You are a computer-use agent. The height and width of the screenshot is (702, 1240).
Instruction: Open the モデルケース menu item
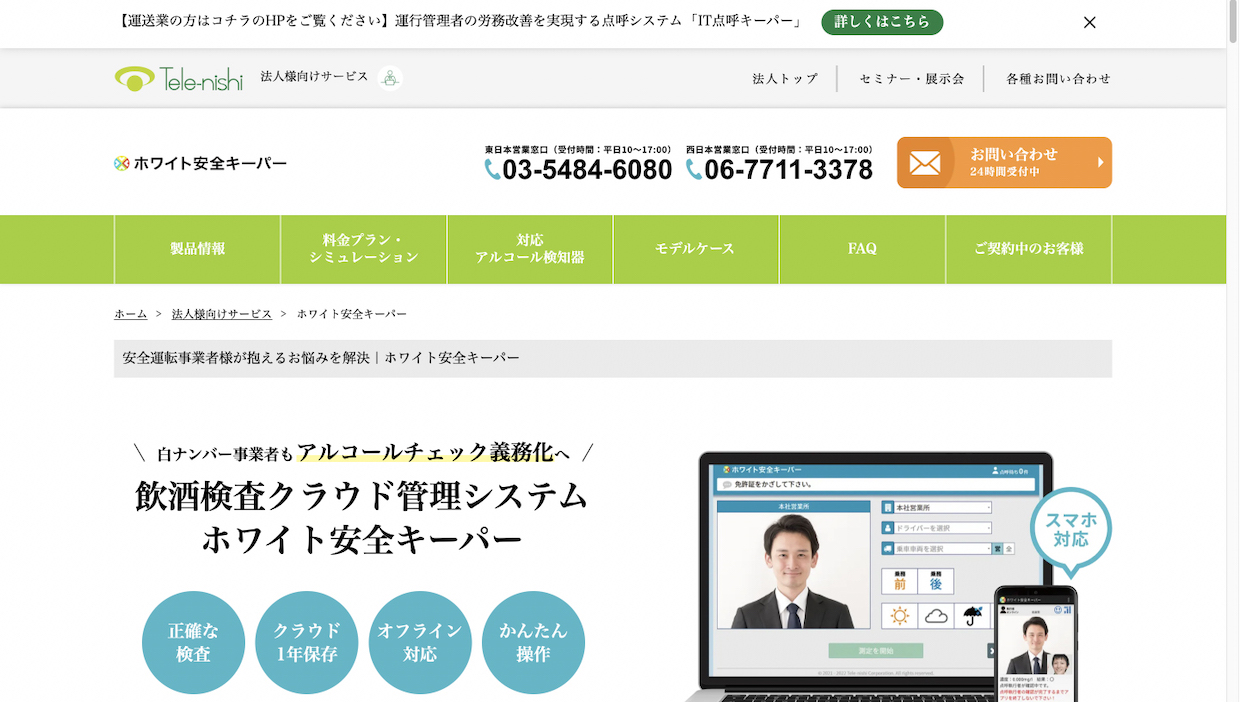[x=696, y=249]
